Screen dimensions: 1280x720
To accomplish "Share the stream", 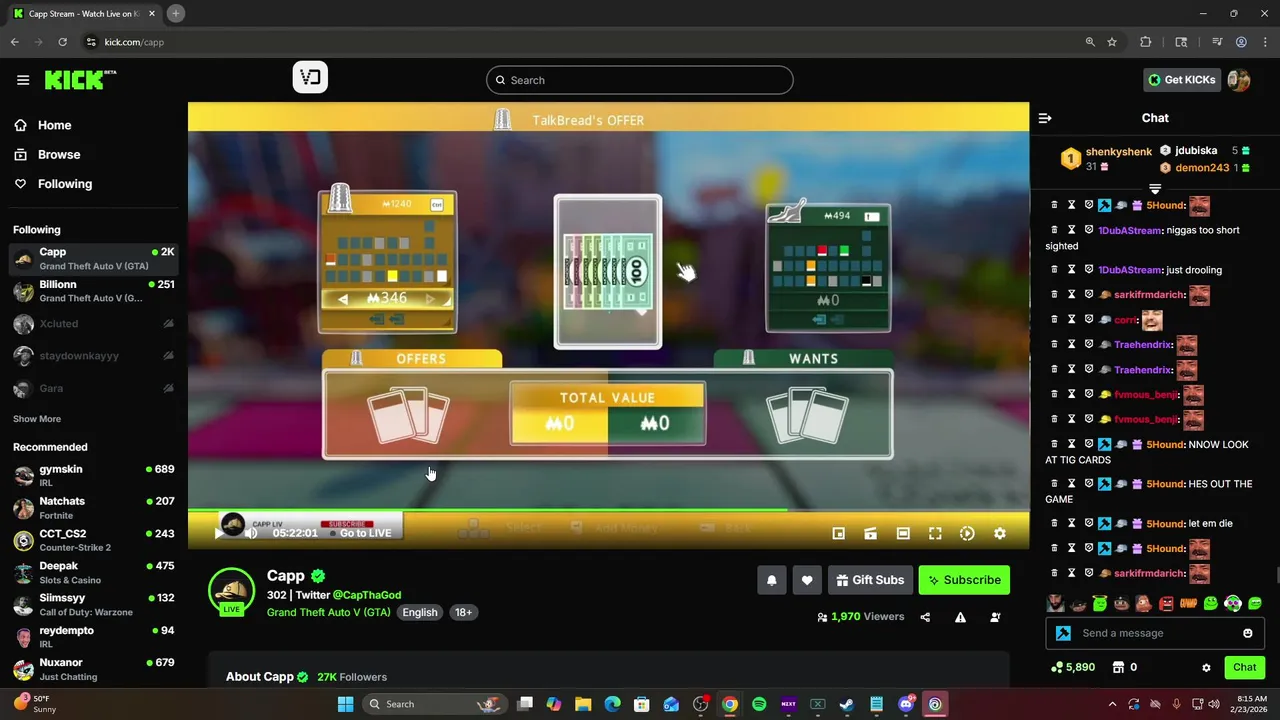I will coord(925,617).
